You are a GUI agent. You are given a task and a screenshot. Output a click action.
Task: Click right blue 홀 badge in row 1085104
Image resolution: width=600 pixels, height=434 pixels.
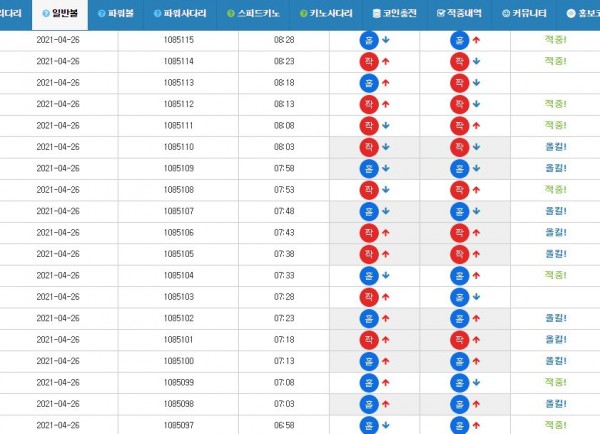pyautogui.click(x=460, y=276)
